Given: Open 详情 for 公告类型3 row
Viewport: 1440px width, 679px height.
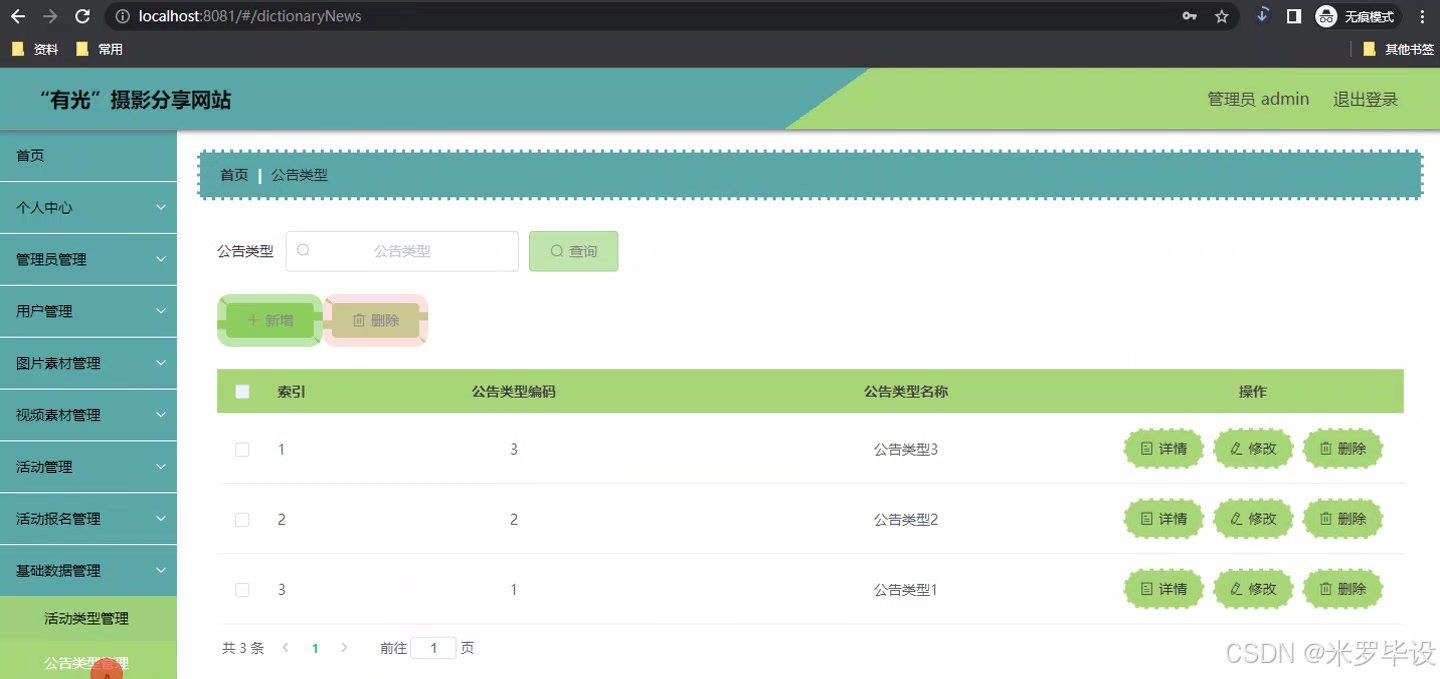Looking at the screenshot, I should pyautogui.click(x=1163, y=449).
